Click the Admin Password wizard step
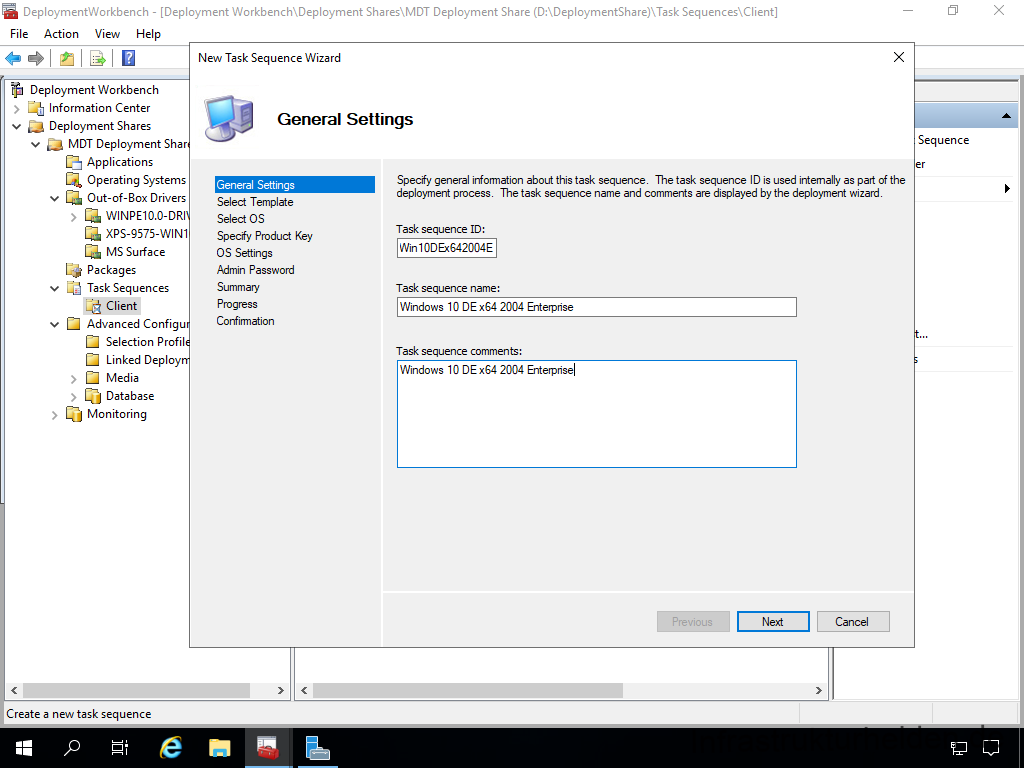Viewport: 1024px width, 768px height. (x=255, y=270)
